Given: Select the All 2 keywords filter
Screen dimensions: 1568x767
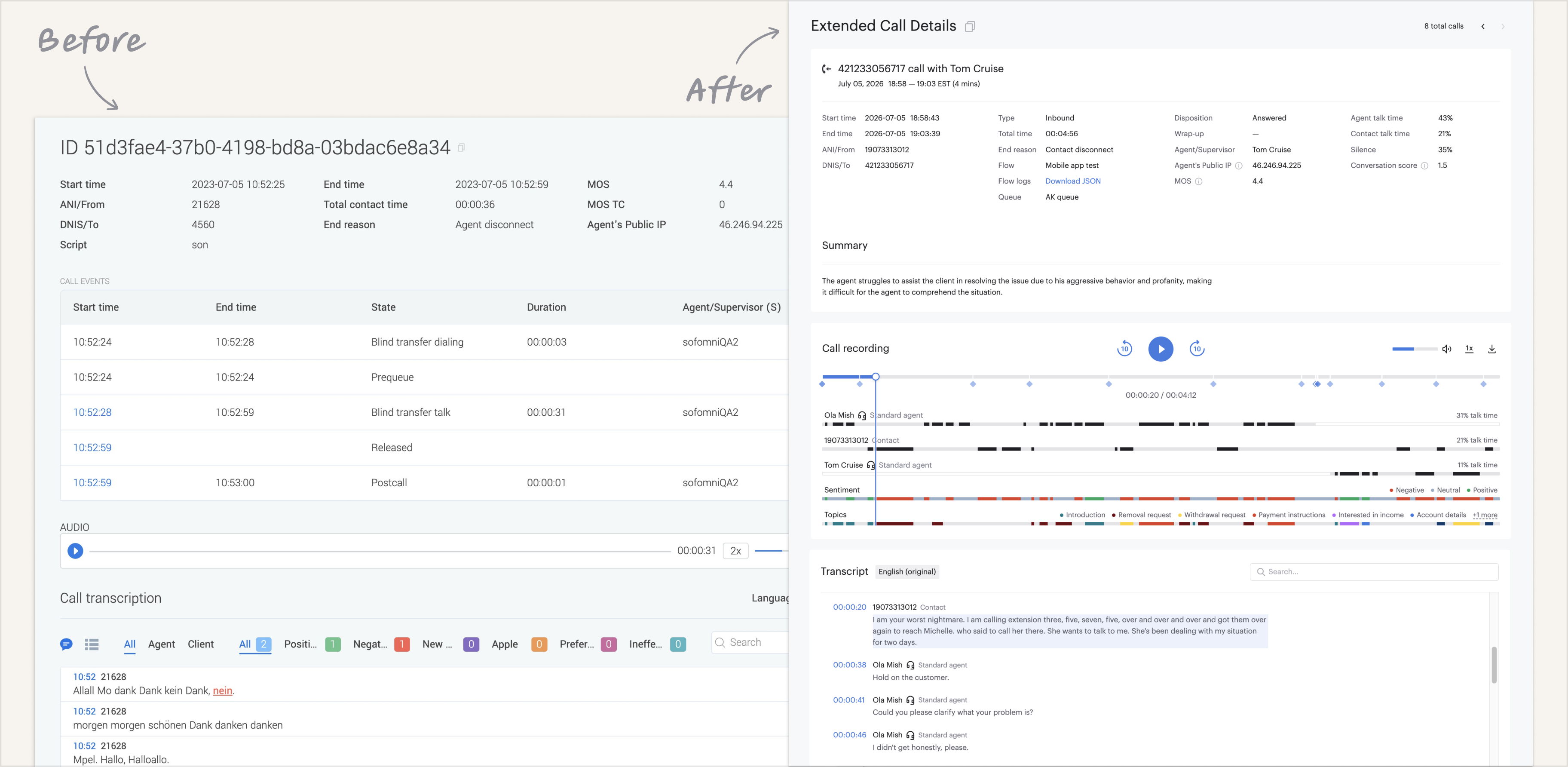Looking at the screenshot, I should tap(255, 644).
